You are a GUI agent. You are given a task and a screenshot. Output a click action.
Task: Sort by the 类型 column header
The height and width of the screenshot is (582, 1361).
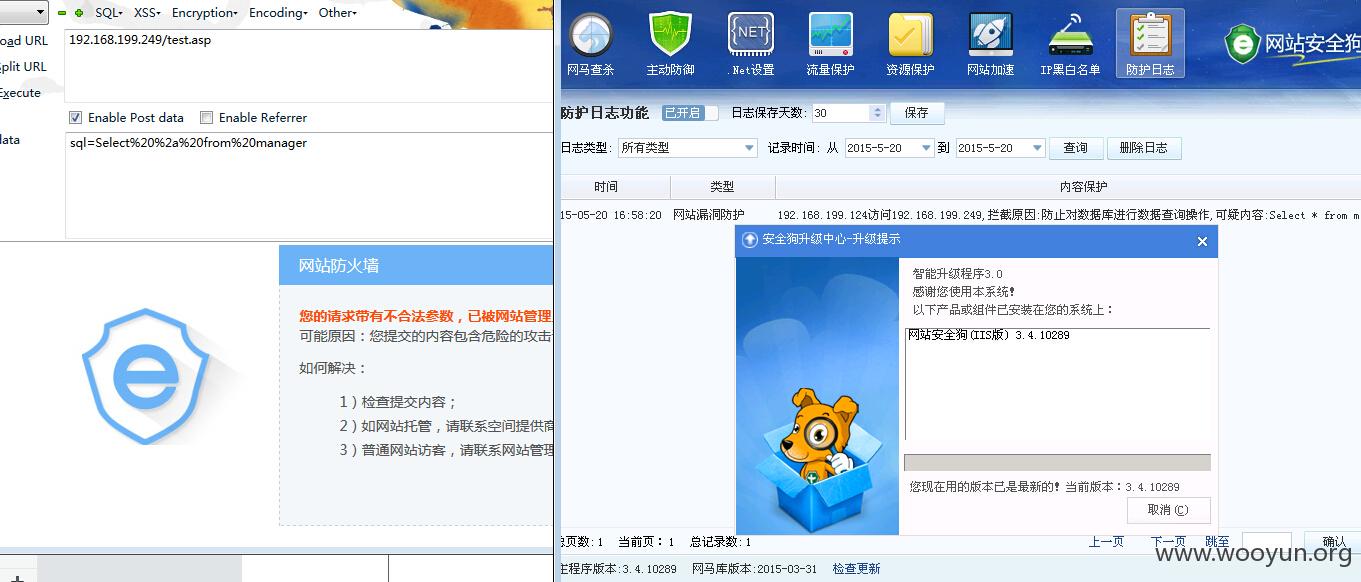tap(722, 187)
